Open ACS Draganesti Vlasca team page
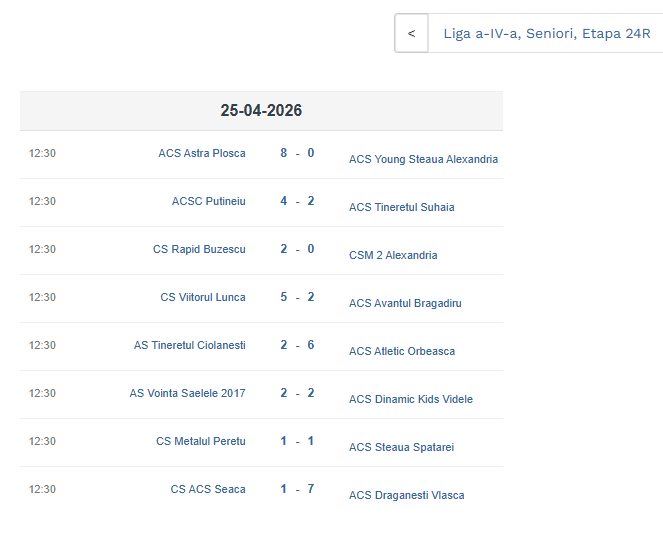Image resolution: width=663 pixels, height=536 pixels. click(406, 495)
